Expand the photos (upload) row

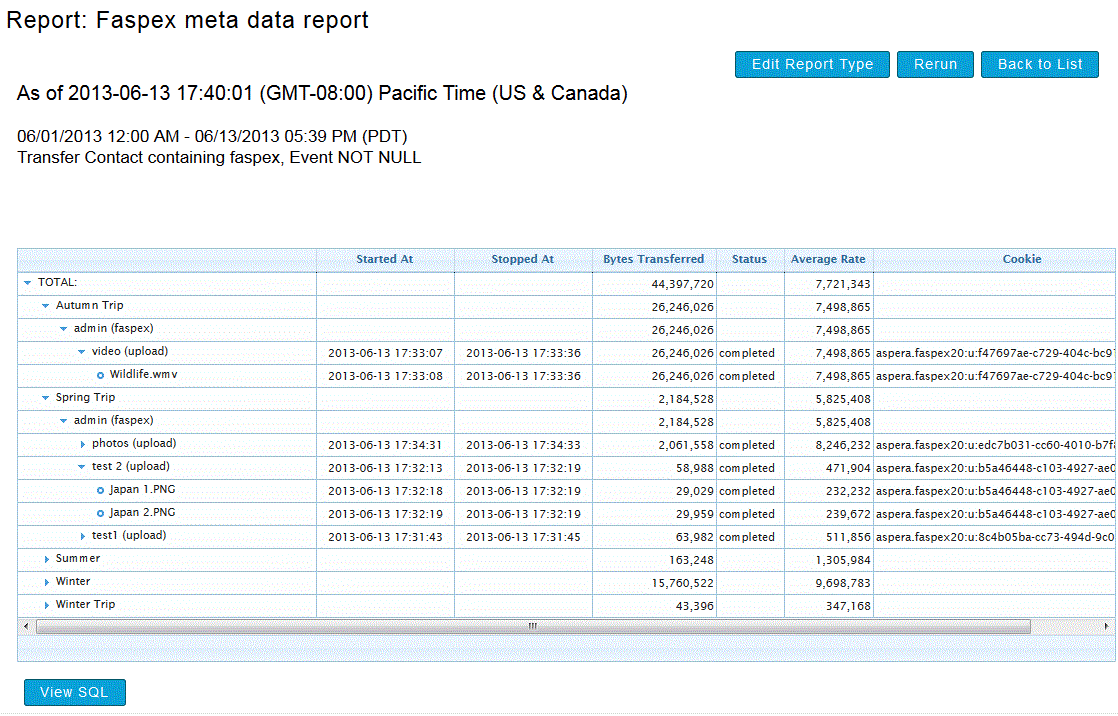(x=83, y=444)
